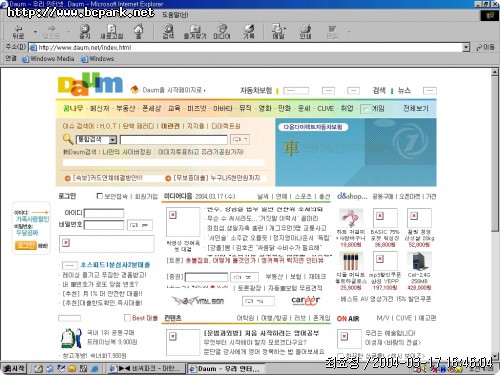Click the main Daum search text field

pos(174,139)
